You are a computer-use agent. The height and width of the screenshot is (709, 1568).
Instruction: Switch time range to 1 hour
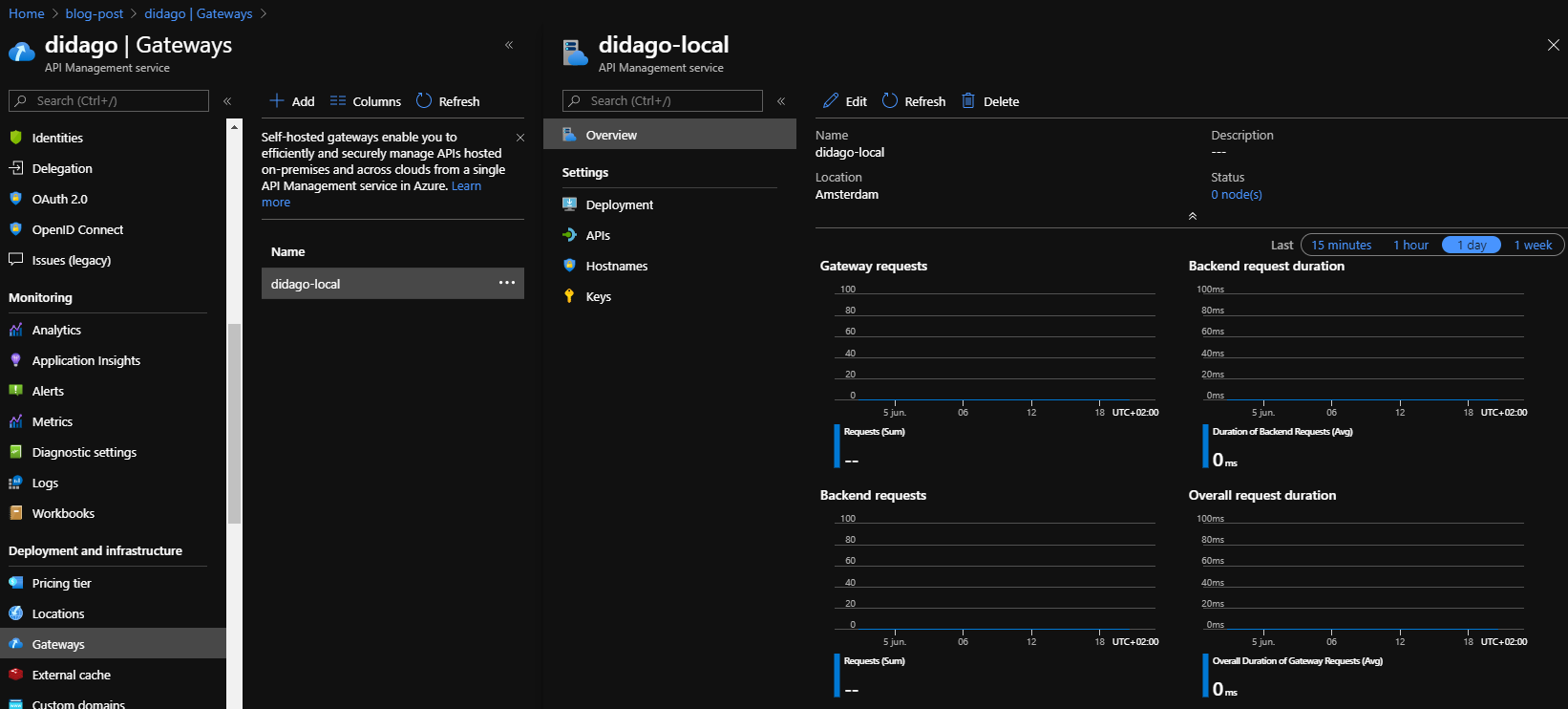(1410, 246)
